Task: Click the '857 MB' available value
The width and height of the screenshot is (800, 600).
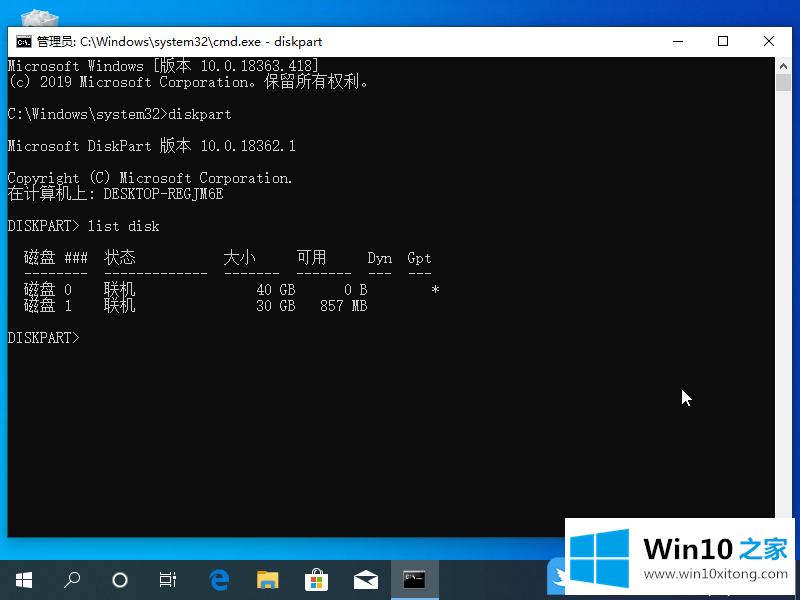Action: tap(344, 306)
